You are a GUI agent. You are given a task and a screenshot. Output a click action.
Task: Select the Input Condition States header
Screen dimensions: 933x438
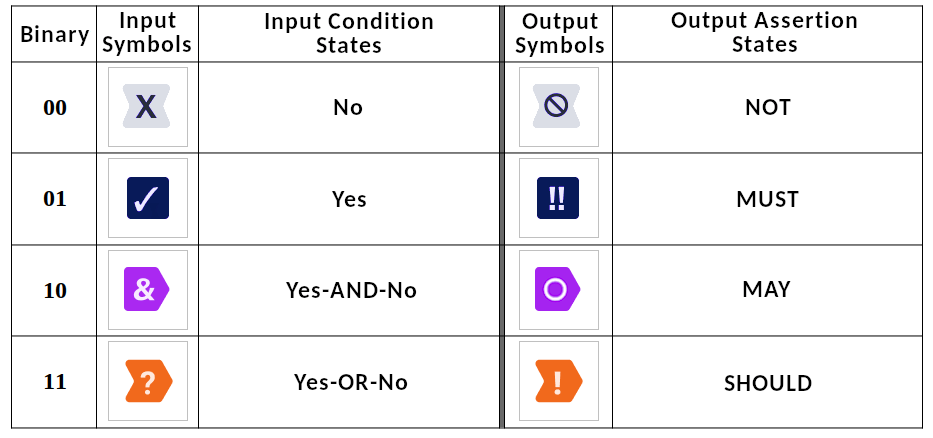(x=349, y=33)
